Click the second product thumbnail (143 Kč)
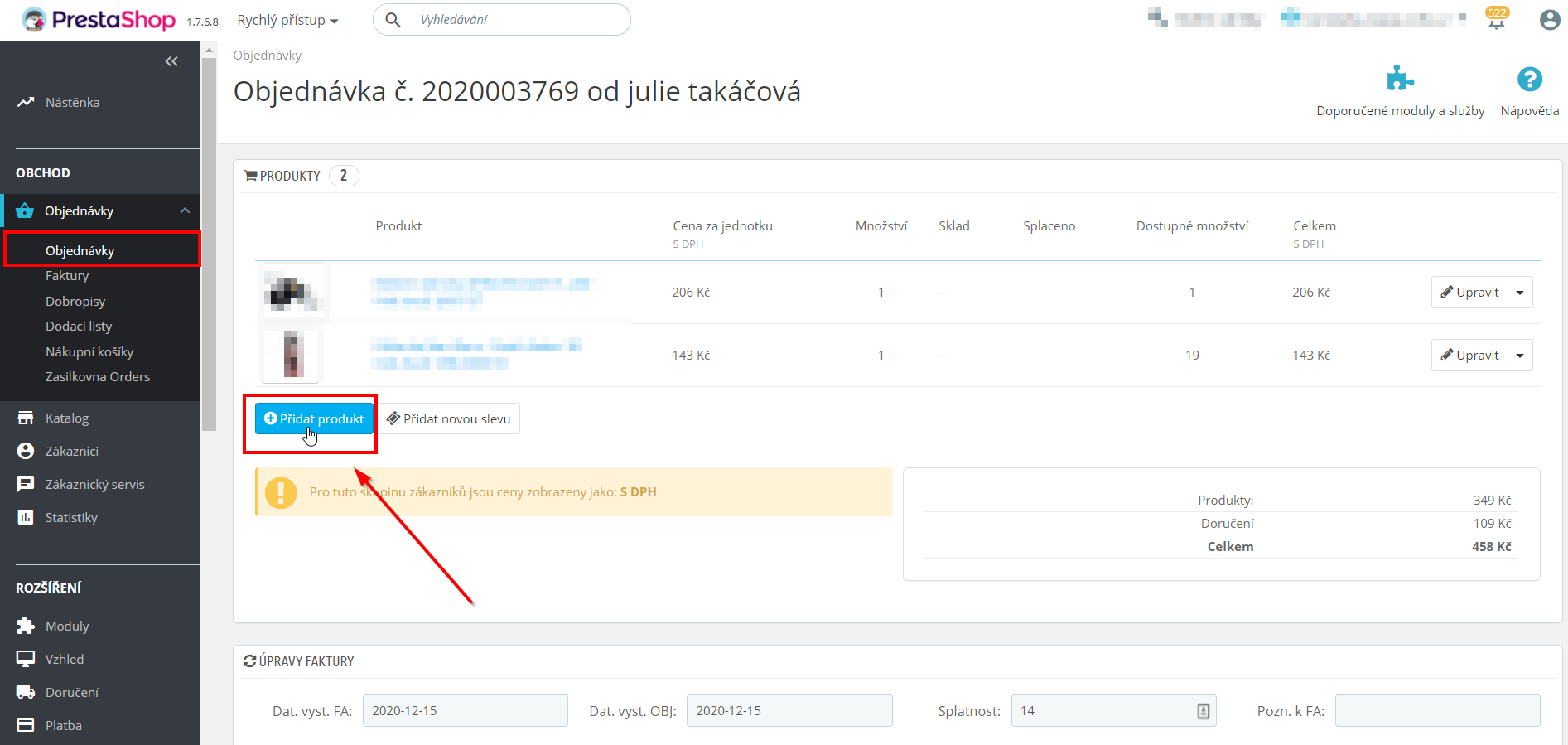 click(291, 355)
